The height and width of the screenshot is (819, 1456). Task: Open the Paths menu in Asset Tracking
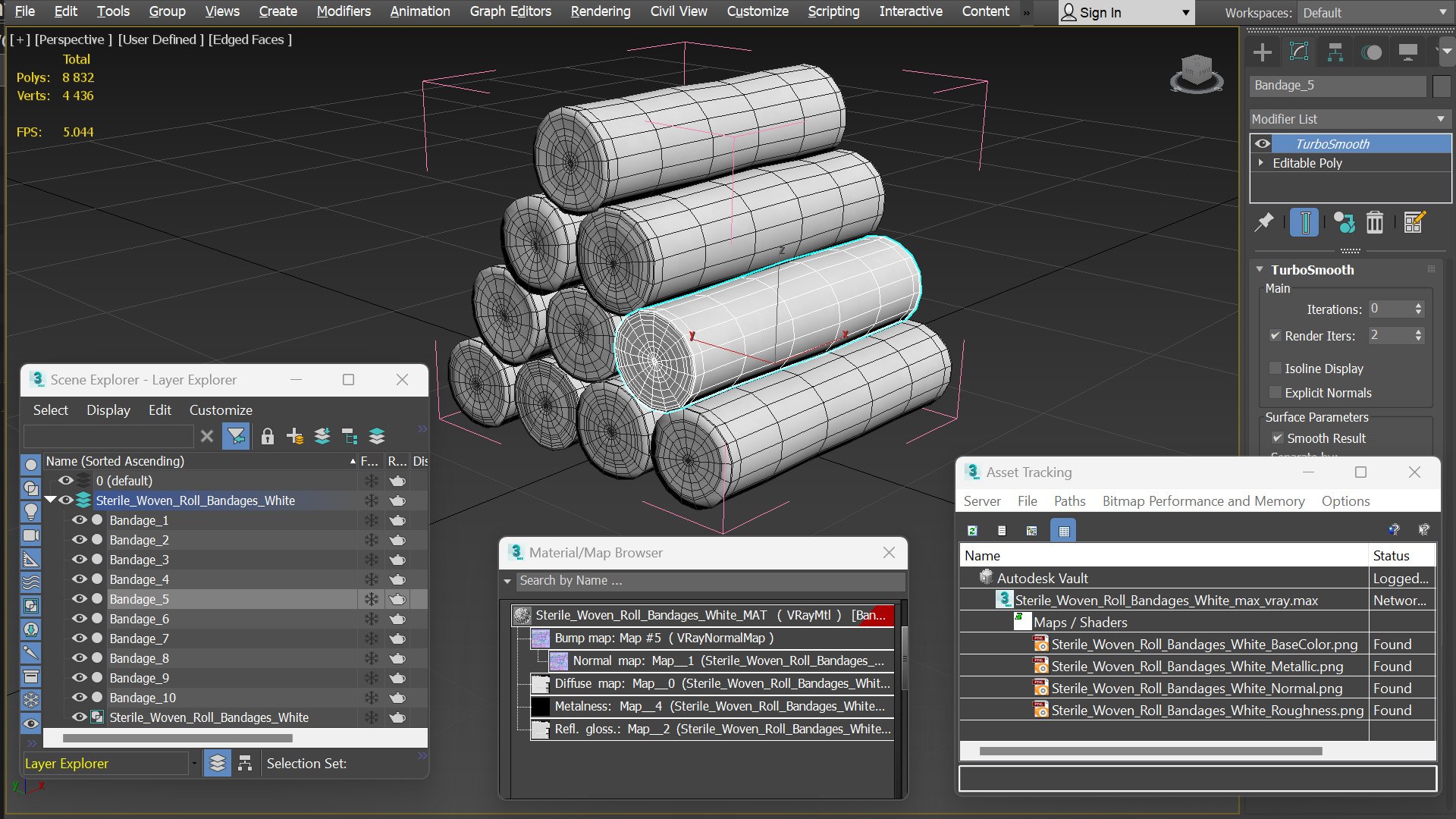[x=1069, y=501]
